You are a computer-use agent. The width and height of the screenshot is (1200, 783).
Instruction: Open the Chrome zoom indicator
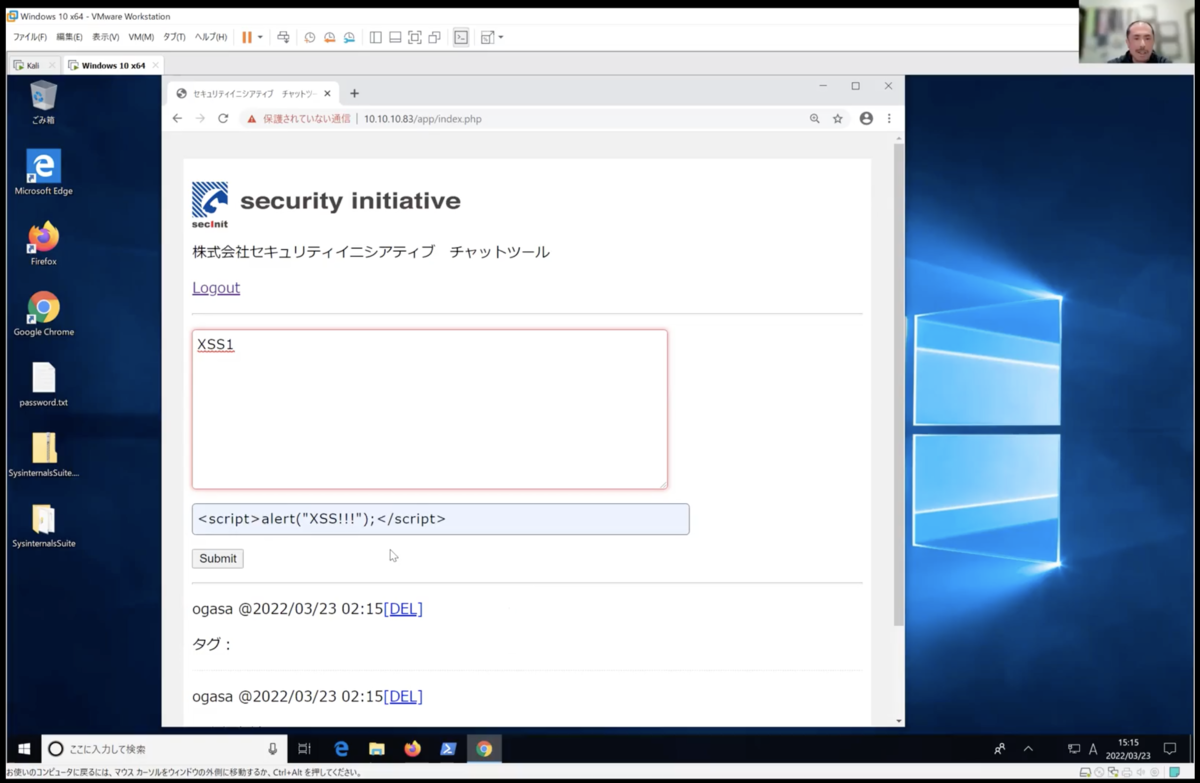(814, 118)
